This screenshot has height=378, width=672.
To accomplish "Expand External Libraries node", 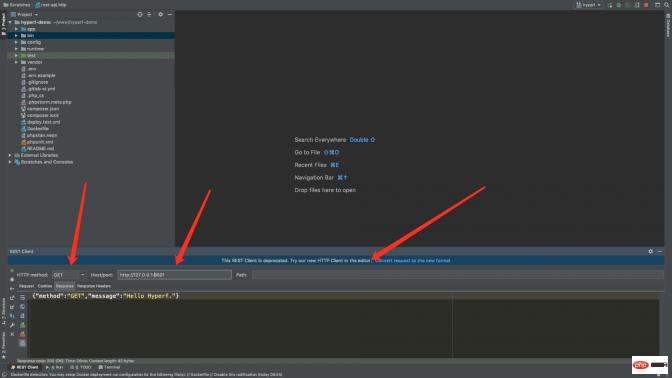I will coord(10,155).
